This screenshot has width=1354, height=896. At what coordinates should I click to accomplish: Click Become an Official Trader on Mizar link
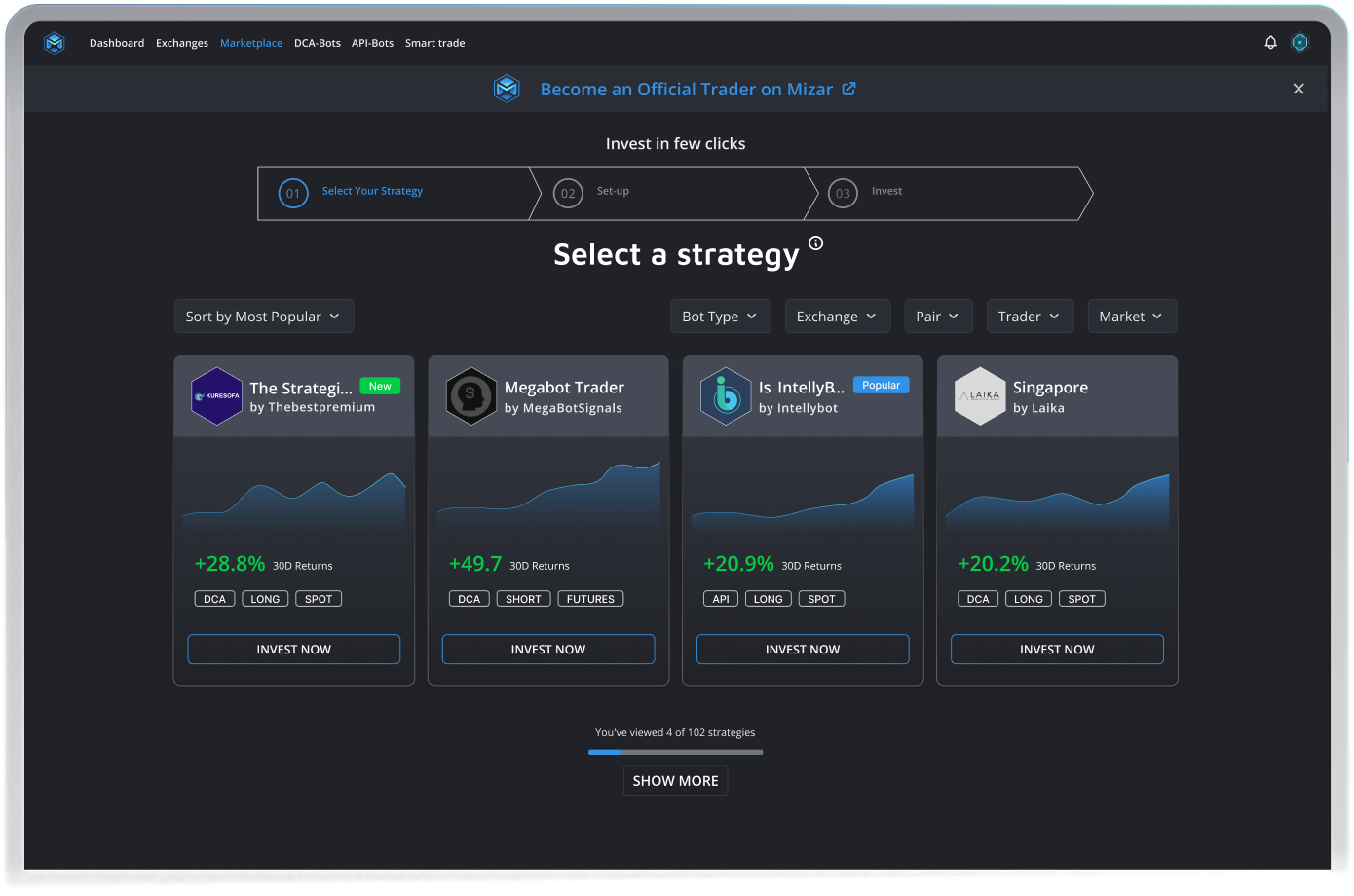pyautogui.click(x=688, y=89)
